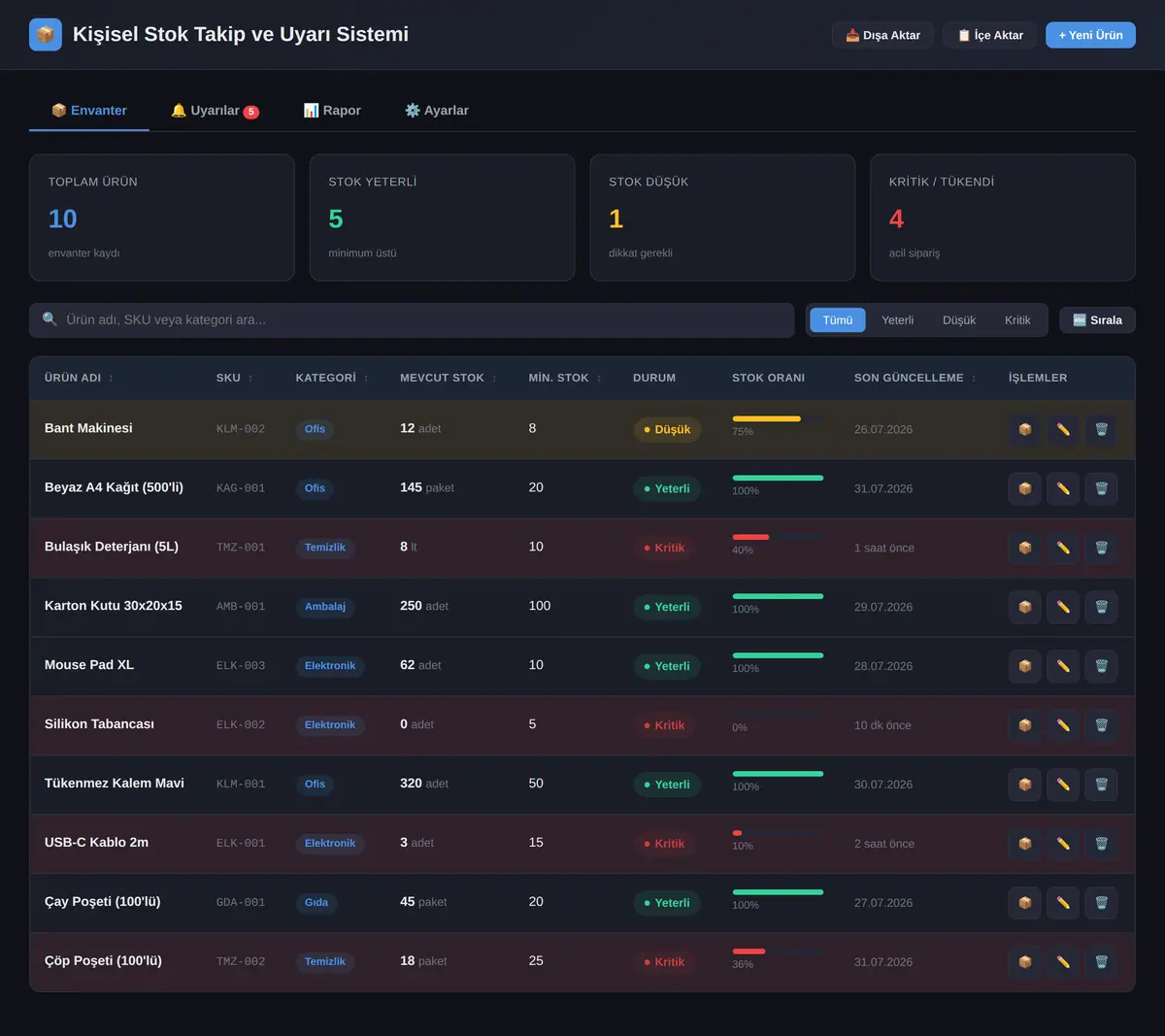The height and width of the screenshot is (1036, 1165).
Task: Click the stock box icon for Bant Makinesi
Action: pos(1024,429)
